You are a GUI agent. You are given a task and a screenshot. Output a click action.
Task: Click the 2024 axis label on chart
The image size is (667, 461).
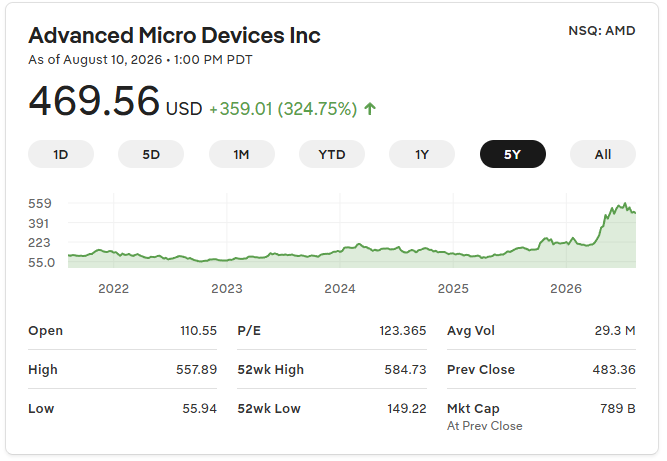tap(340, 289)
